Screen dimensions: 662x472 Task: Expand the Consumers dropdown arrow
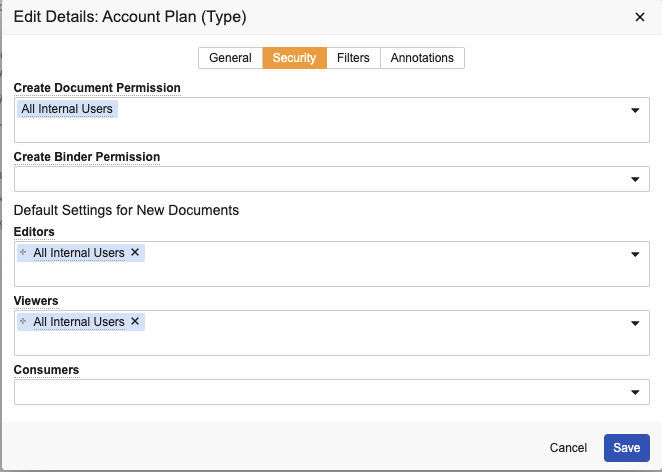[x=635, y=392]
